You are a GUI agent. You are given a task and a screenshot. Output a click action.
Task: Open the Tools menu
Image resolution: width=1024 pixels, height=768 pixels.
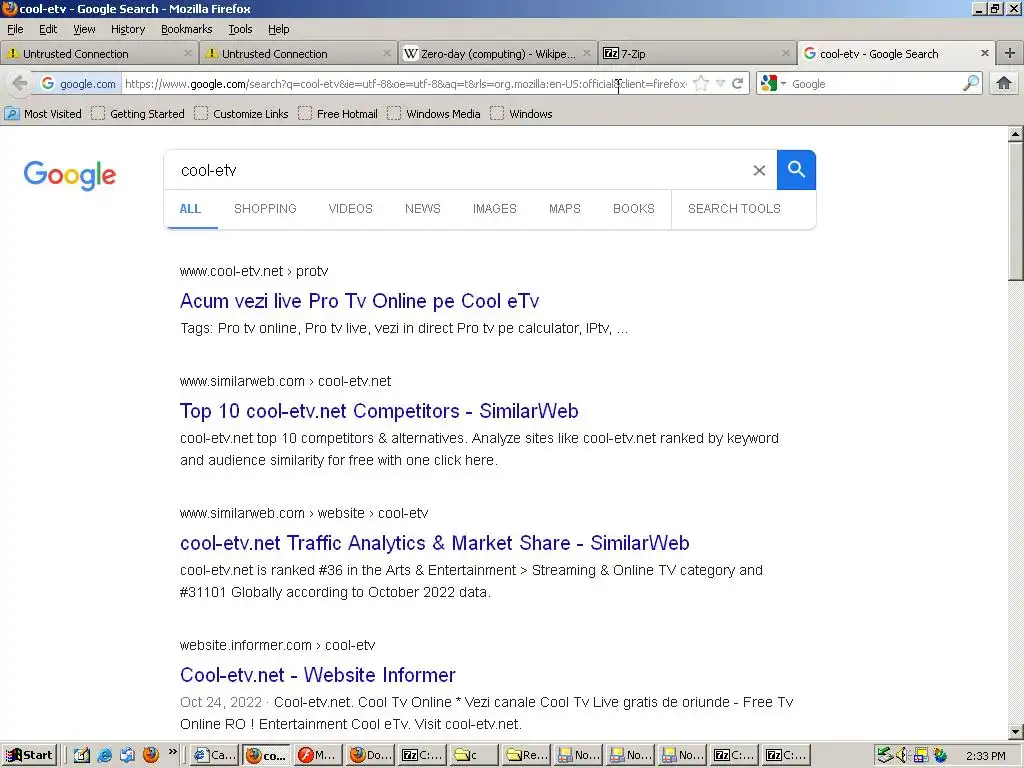coord(240,29)
